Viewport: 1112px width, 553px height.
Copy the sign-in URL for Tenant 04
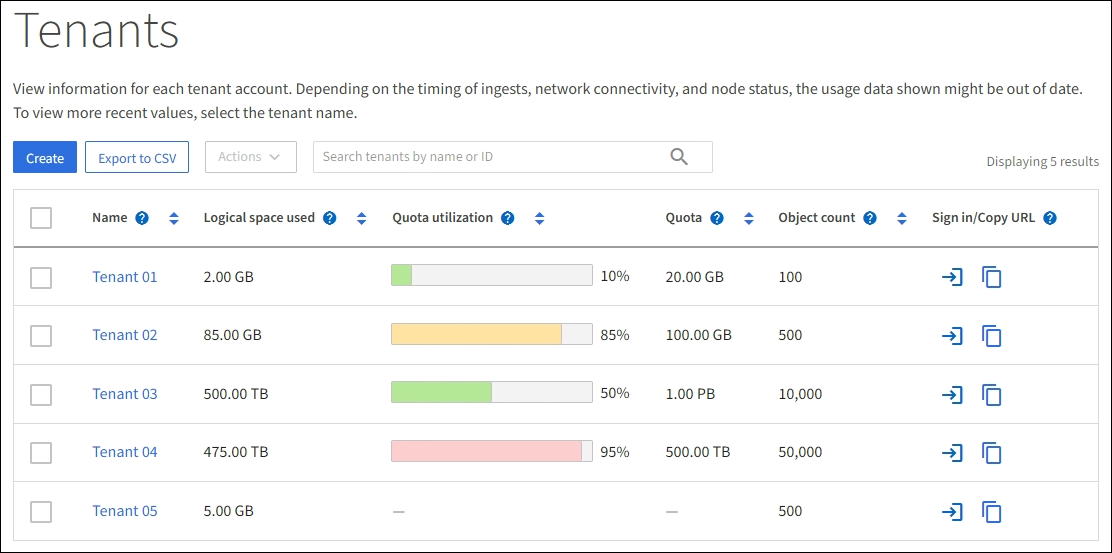point(991,453)
